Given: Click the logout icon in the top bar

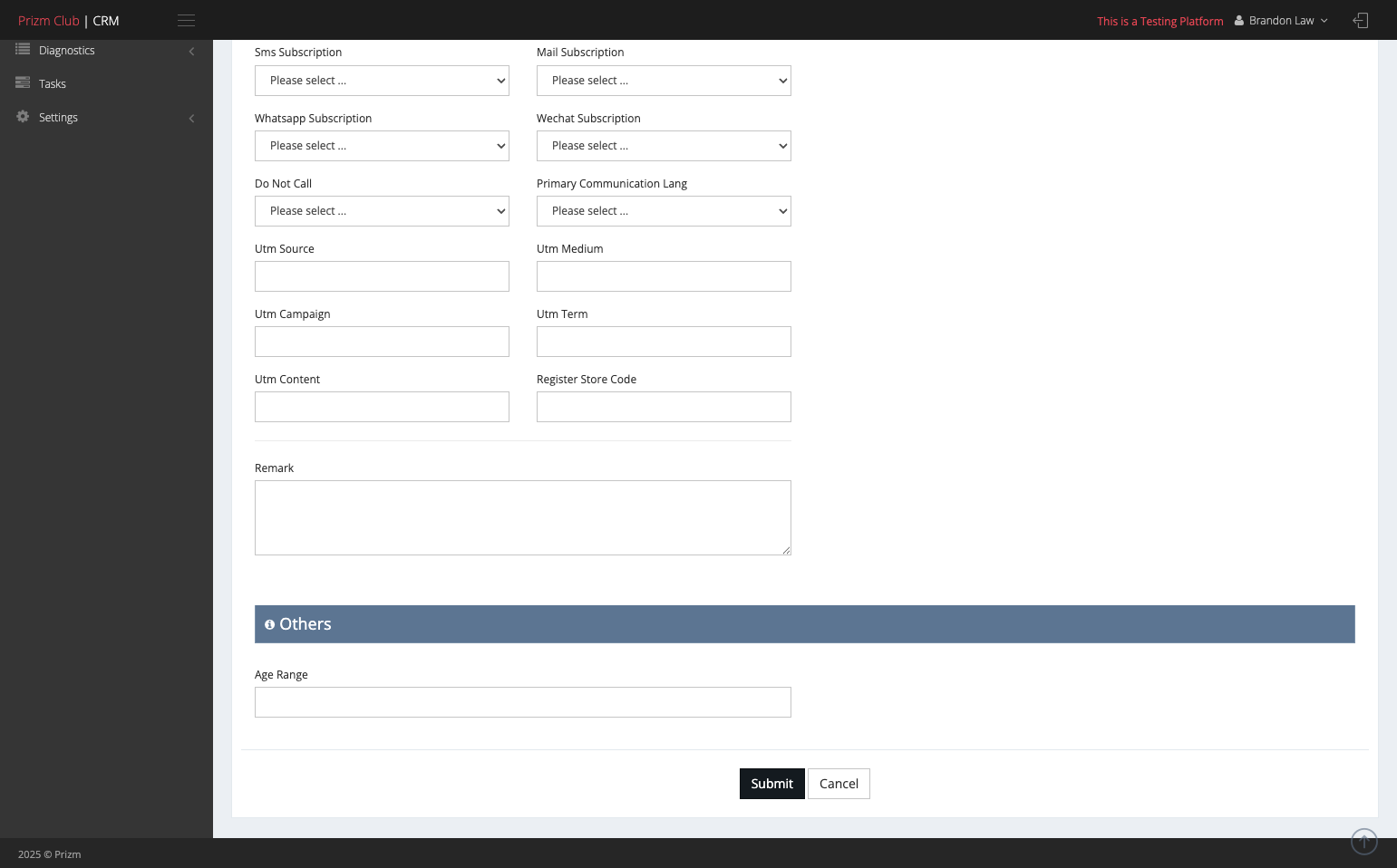Looking at the screenshot, I should point(1360,21).
